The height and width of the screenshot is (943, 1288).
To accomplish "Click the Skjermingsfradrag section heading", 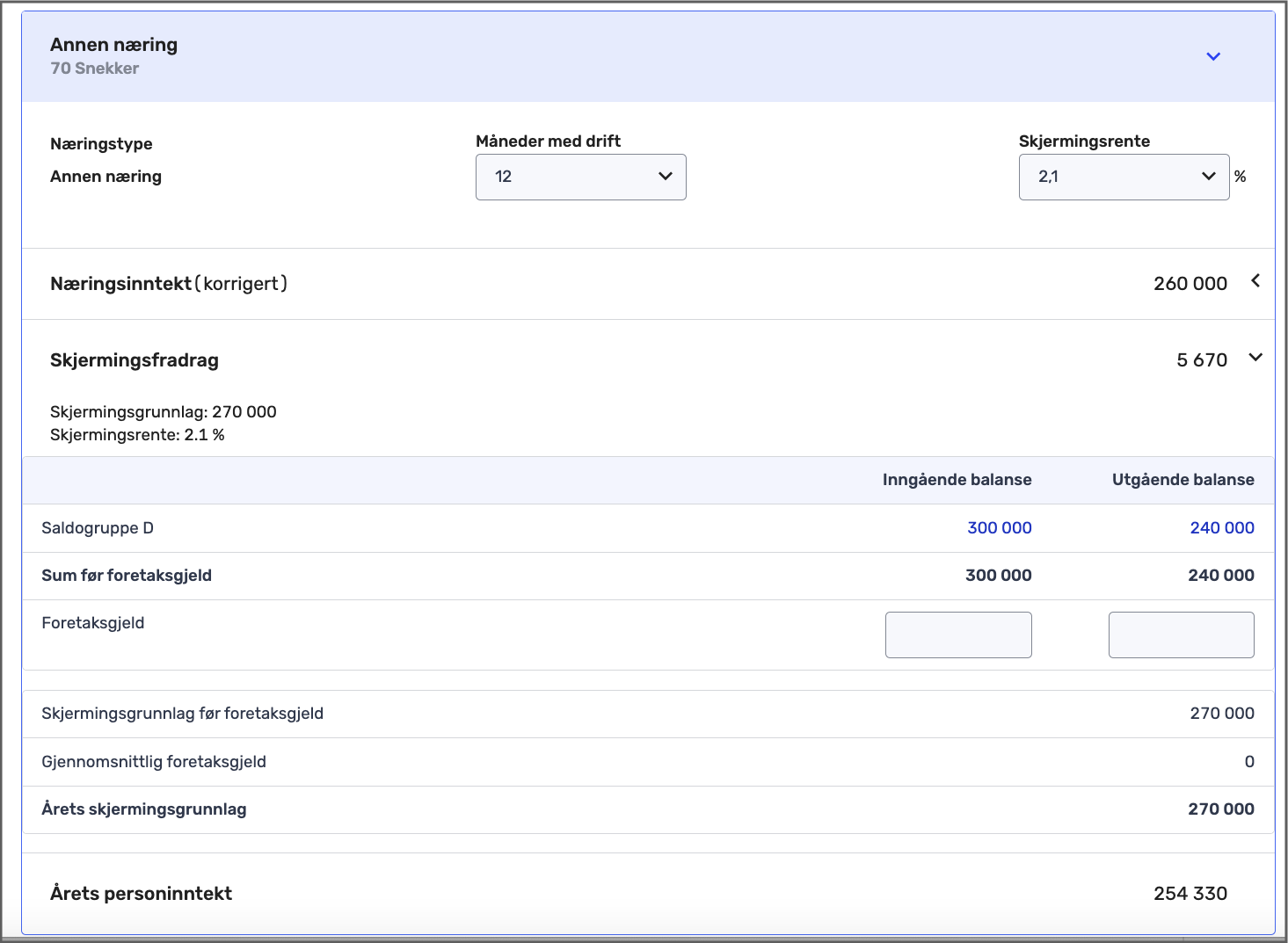I will [134, 360].
